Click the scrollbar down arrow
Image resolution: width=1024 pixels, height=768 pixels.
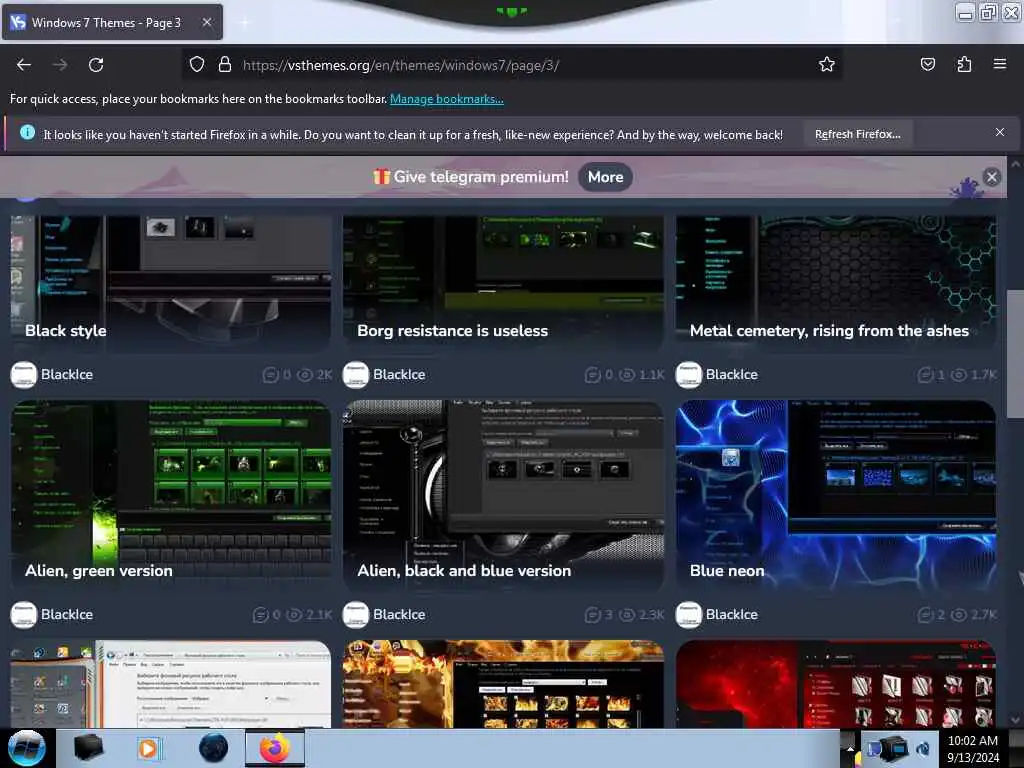pyautogui.click(x=1015, y=720)
